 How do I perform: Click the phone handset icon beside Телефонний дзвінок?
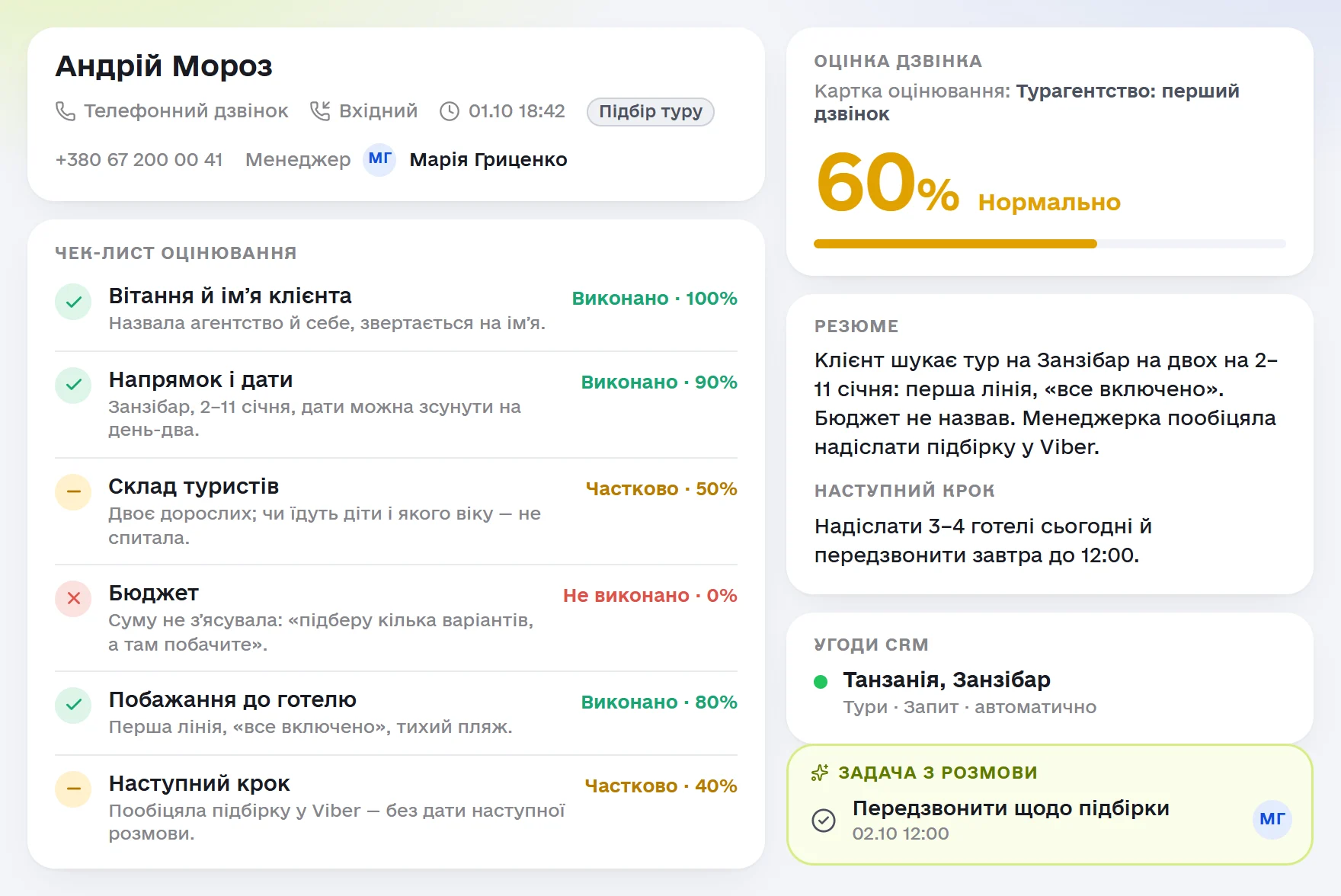tap(66, 111)
